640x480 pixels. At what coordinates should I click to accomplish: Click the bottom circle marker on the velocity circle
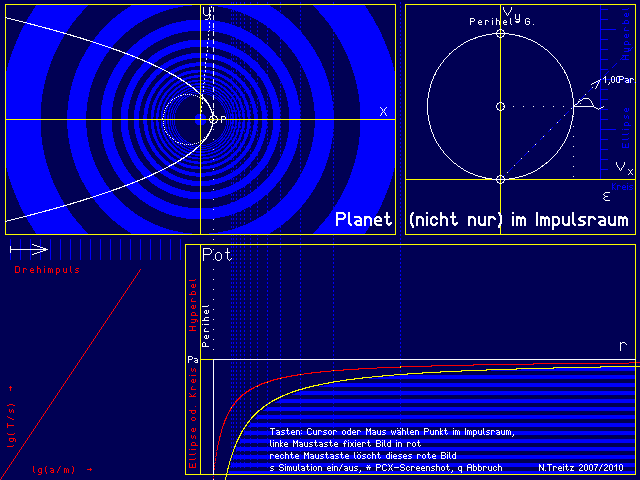[500, 178]
